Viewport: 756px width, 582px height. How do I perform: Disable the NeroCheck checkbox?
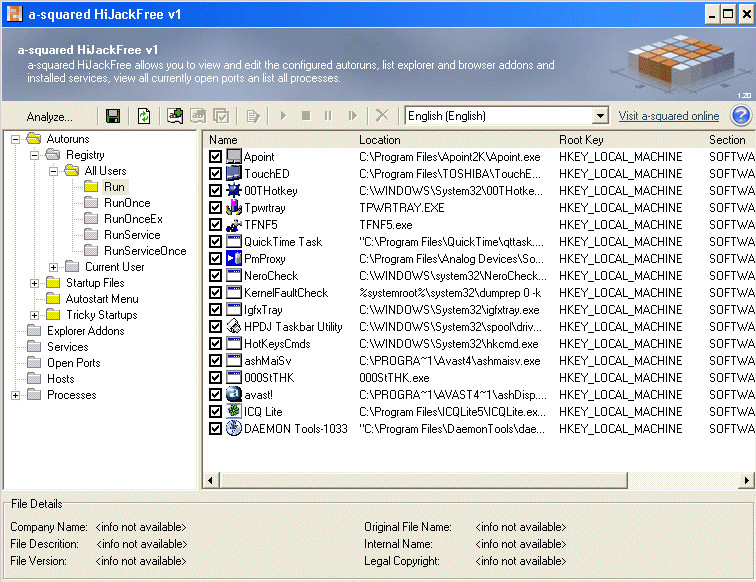216,275
